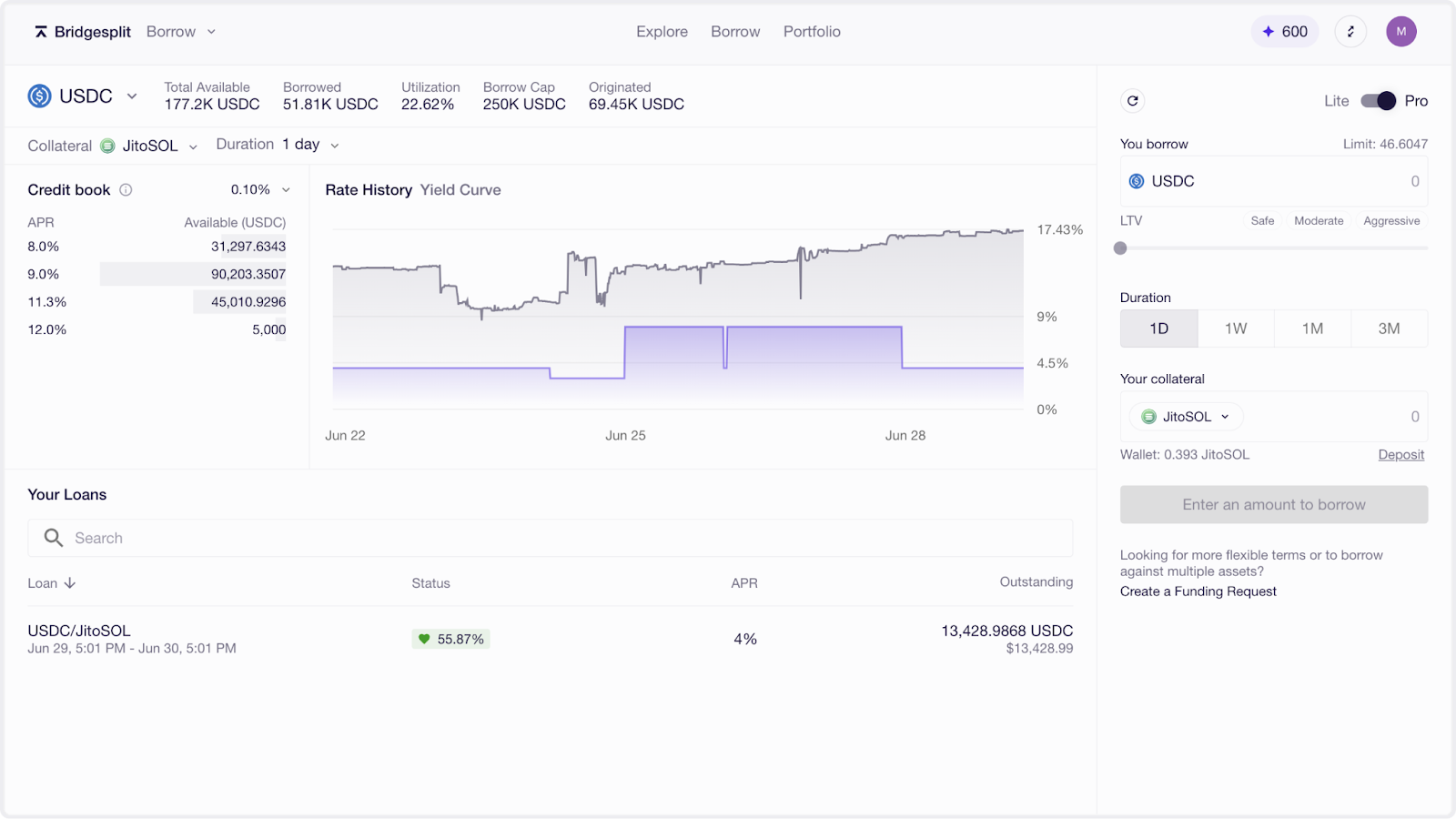Screen dimensions: 1456x819
Task: Click the search magnifier icon in Your Loans
Action: pyautogui.click(x=54, y=538)
